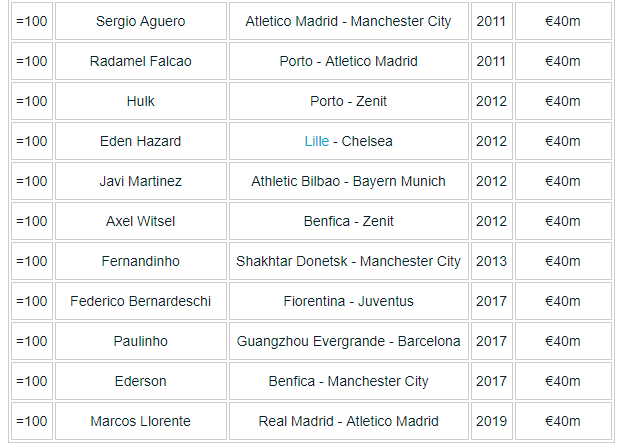Select the Atletico Madrid - Manchester City cell

coord(348,21)
